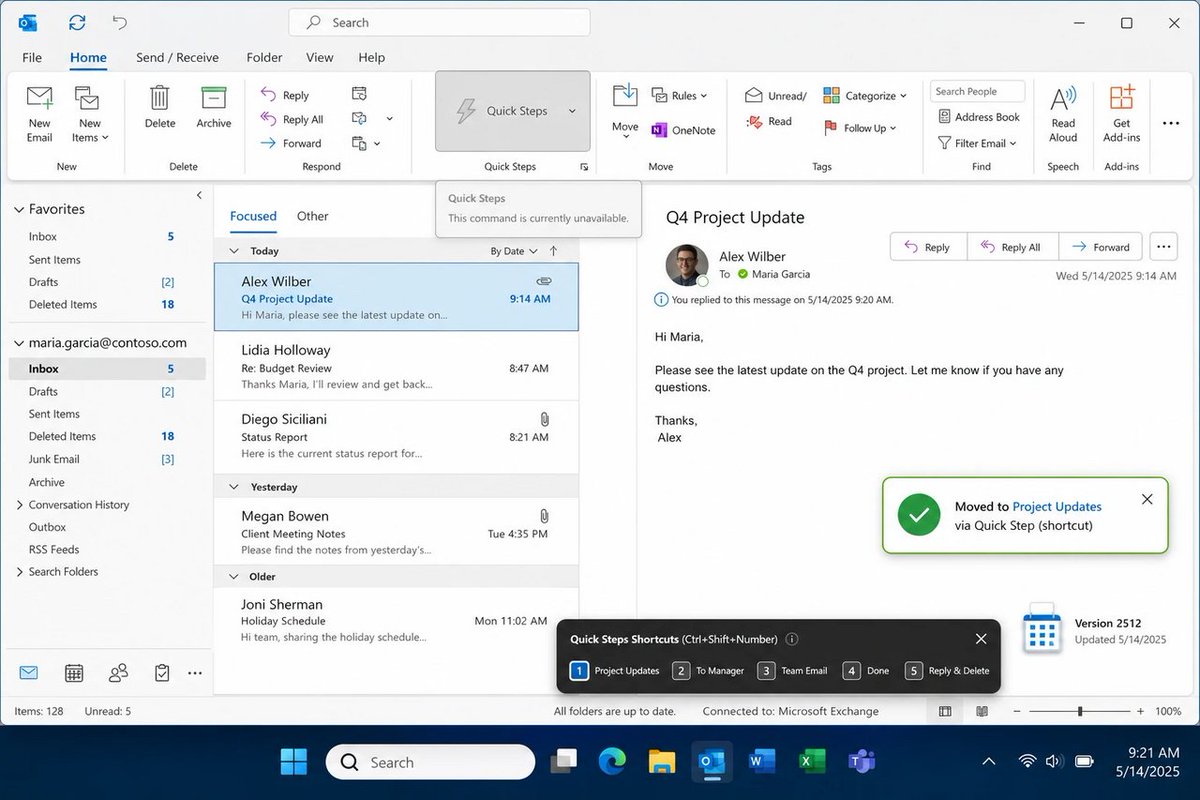Click the Project Updates link in notification
The width and height of the screenshot is (1200, 800).
1057,507
